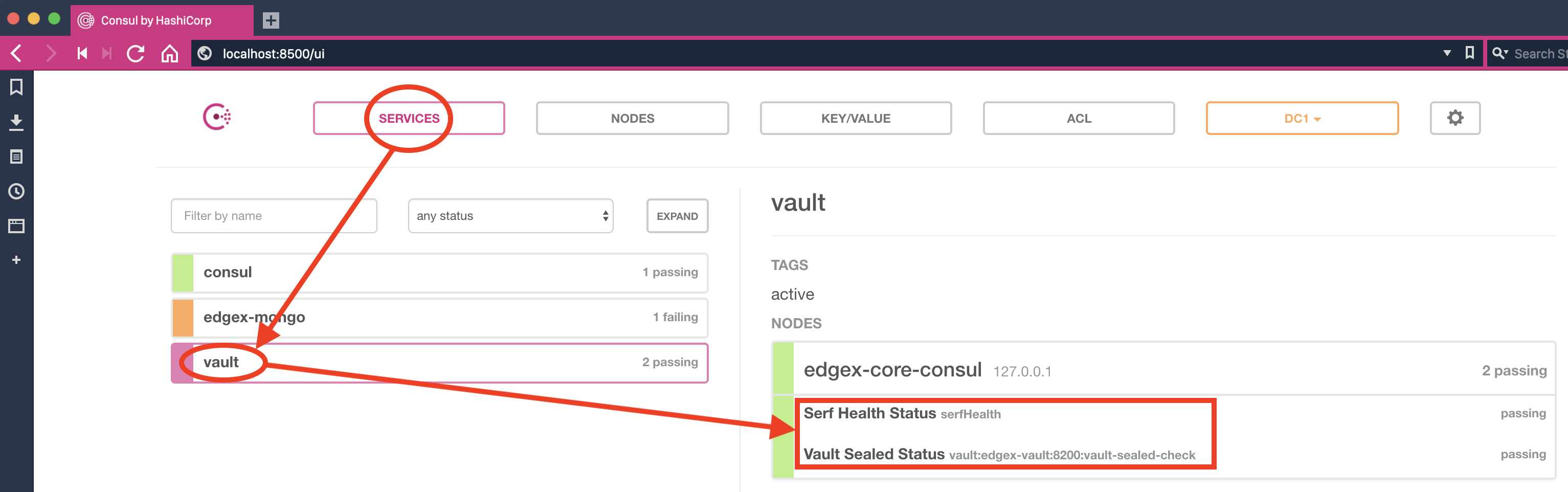
Task: Switch to the KEY/VALUE tab
Action: pyautogui.click(x=855, y=118)
